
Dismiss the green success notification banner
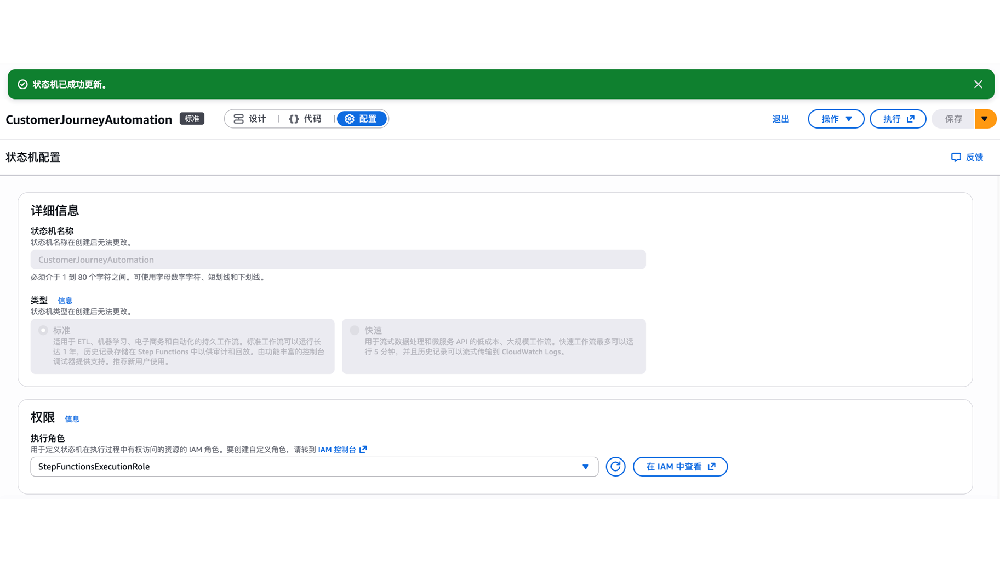pos(978,85)
